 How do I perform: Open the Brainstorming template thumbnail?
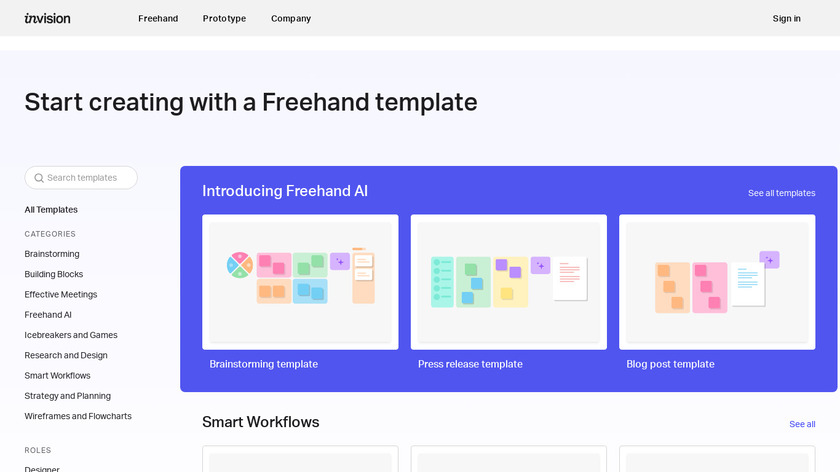300,282
